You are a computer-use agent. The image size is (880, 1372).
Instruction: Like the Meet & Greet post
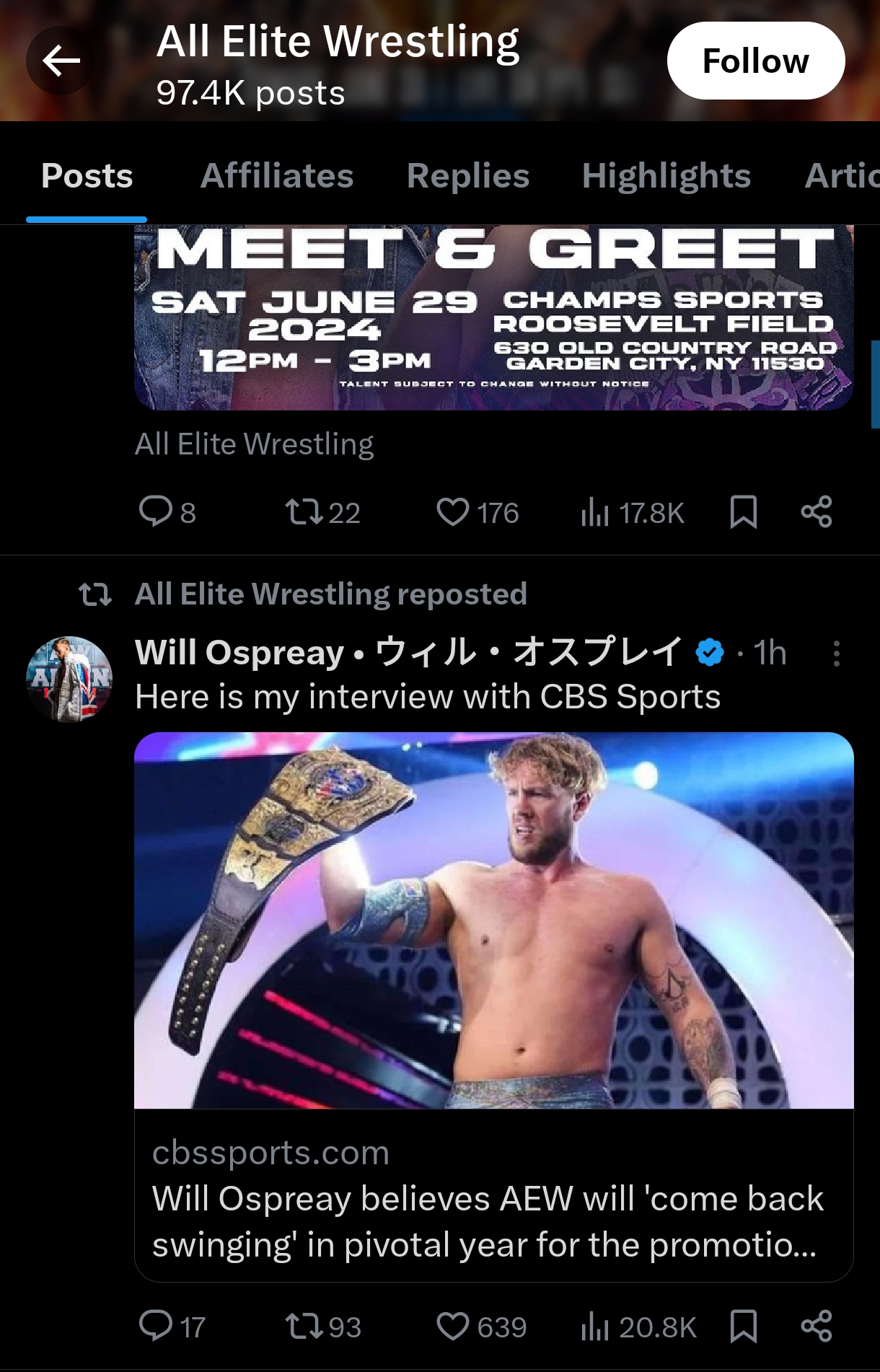(x=478, y=512)
